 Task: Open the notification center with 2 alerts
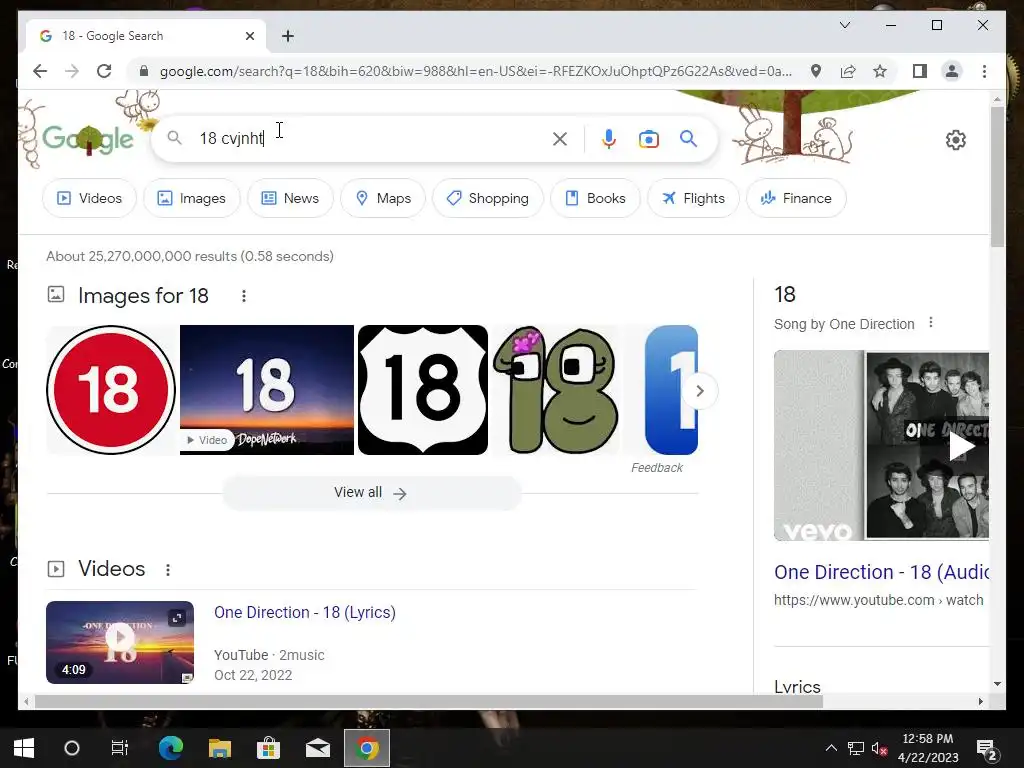(x=987, y=750)
